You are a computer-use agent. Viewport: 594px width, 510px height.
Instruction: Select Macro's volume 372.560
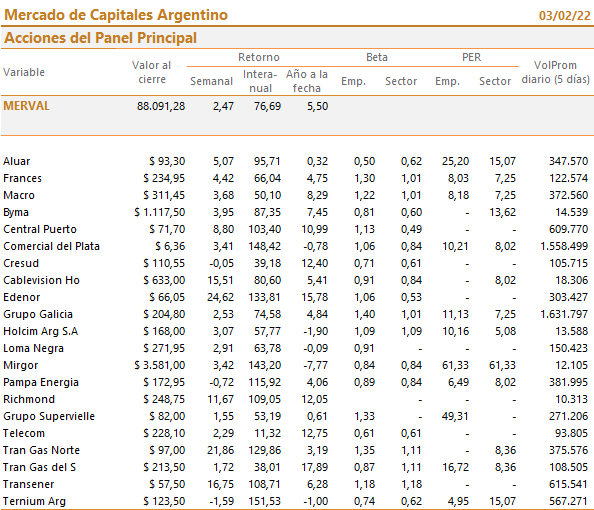coord(569,195)
